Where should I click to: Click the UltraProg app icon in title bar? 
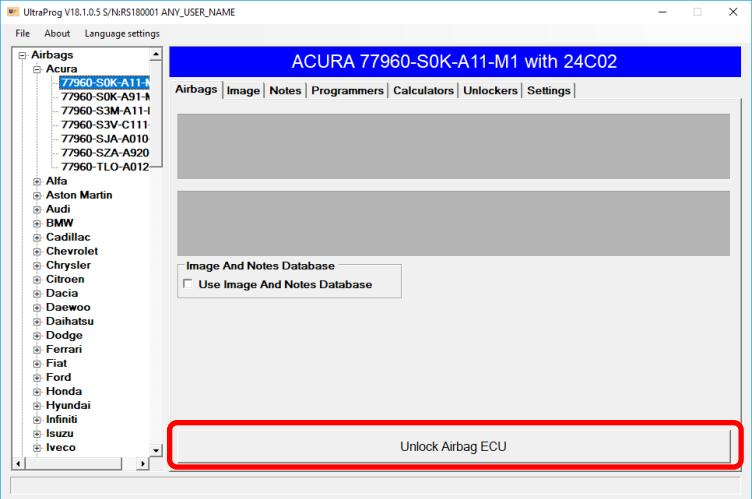13,12
